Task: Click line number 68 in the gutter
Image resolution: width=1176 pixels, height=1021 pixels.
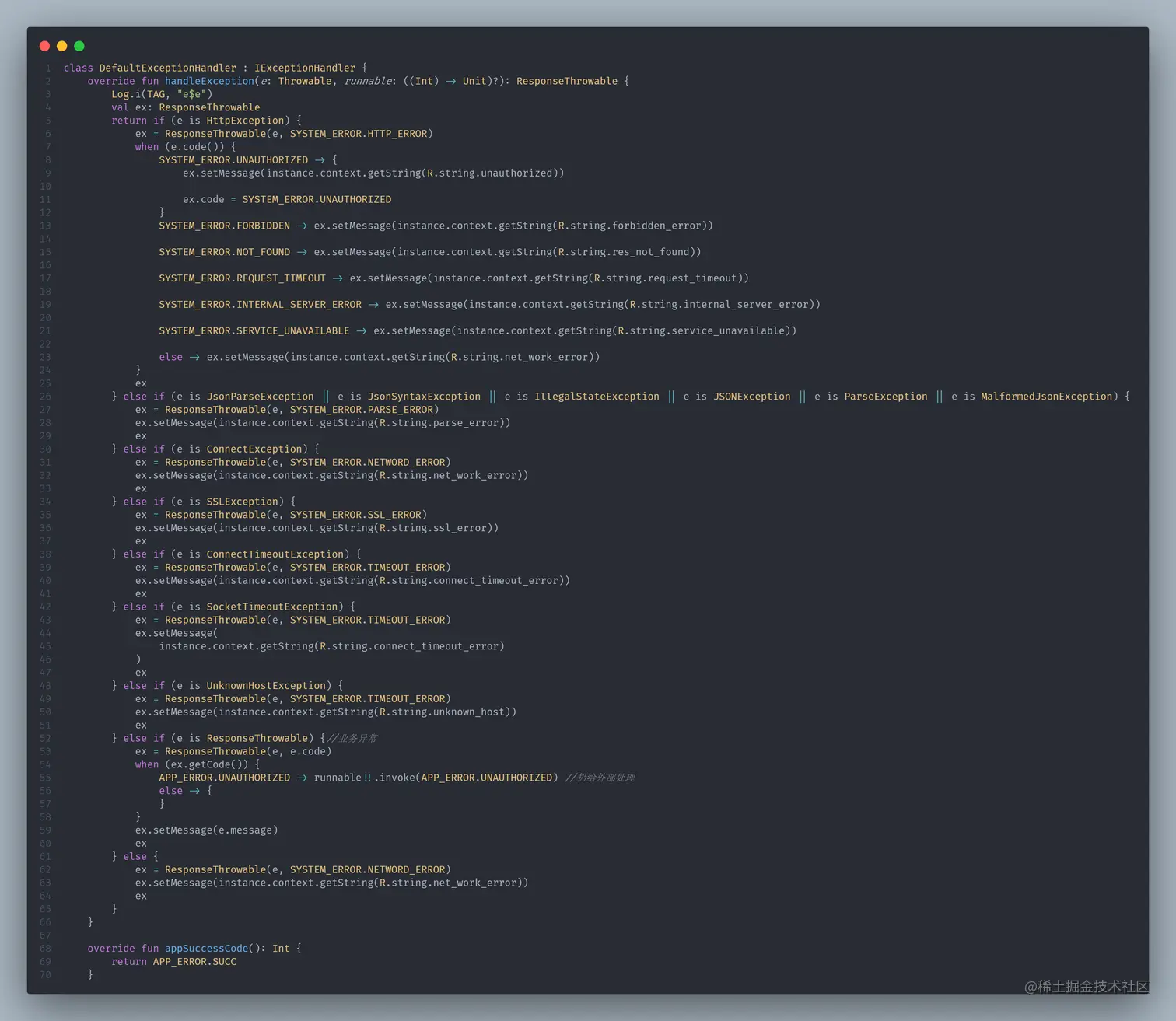Action: [45, 949]
